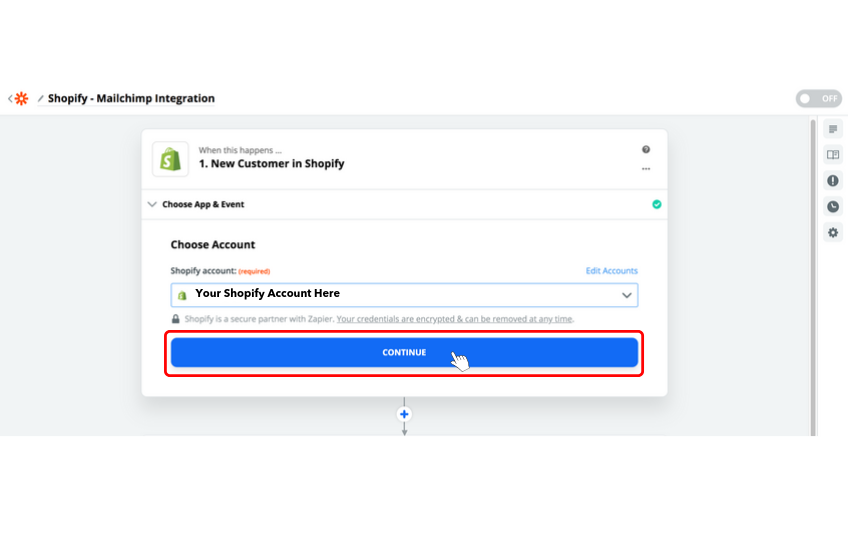Click the 'Choose Account' heading

click(212, 244)
